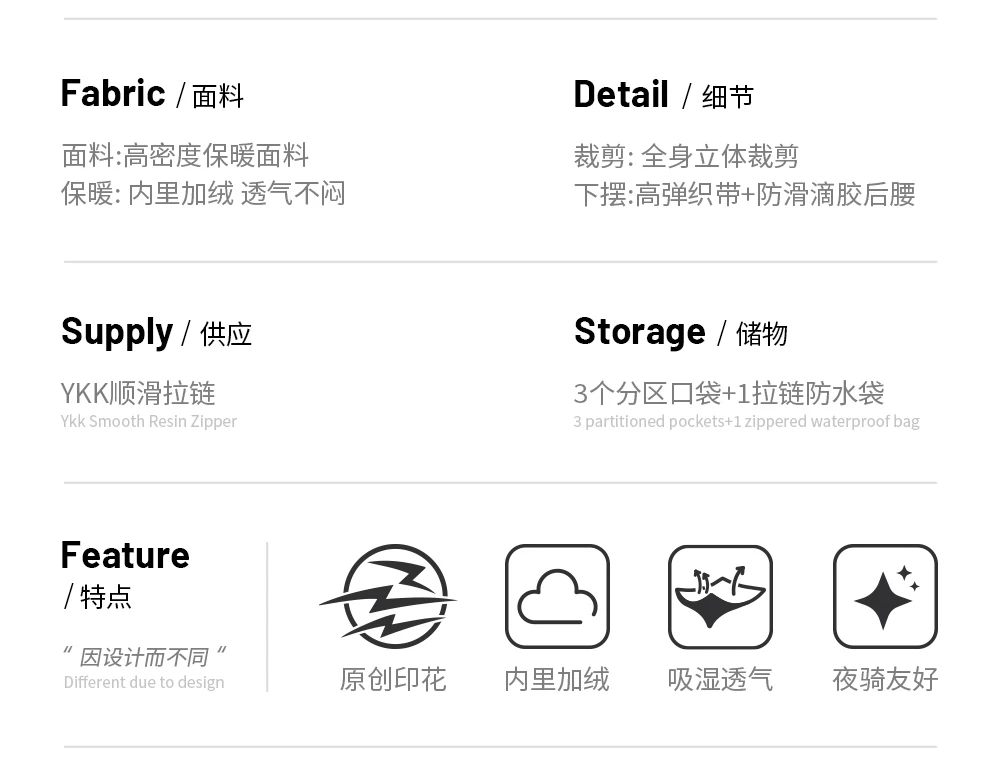Click the moisture-wicking breathable icon
The height and width of the screenshot is (773, 1000).
tap(720, 597)
